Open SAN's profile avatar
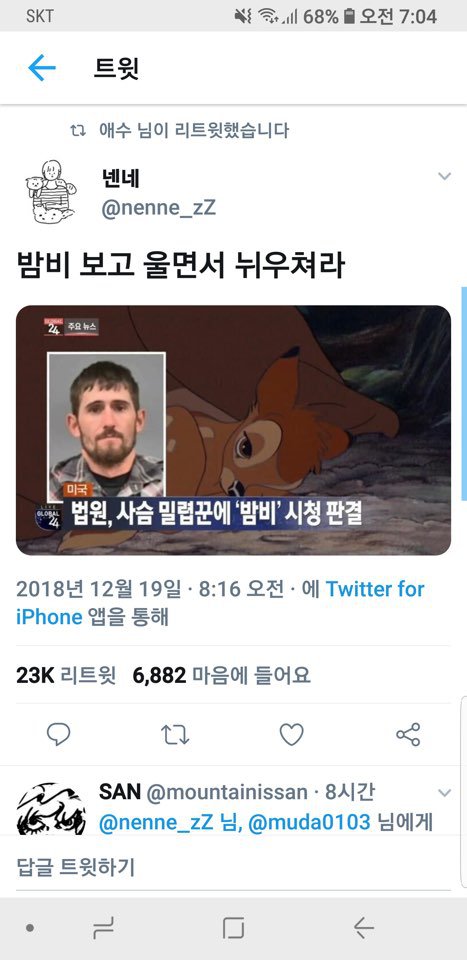The image size is (467, 960). click(51, 809)
